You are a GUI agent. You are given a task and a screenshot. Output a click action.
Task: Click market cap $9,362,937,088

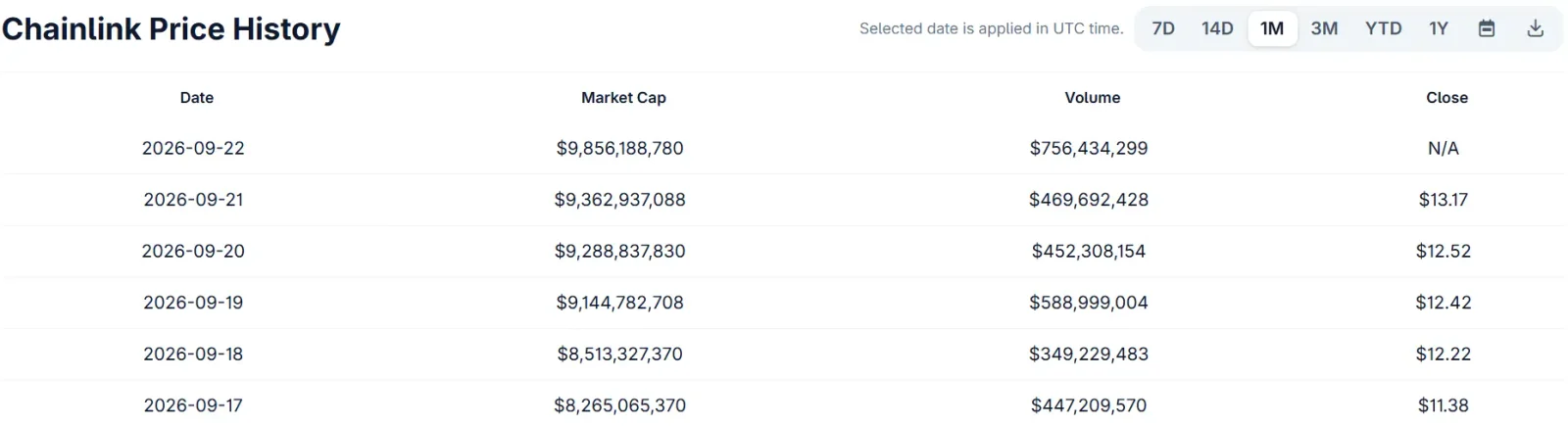(x=620, y=200)
